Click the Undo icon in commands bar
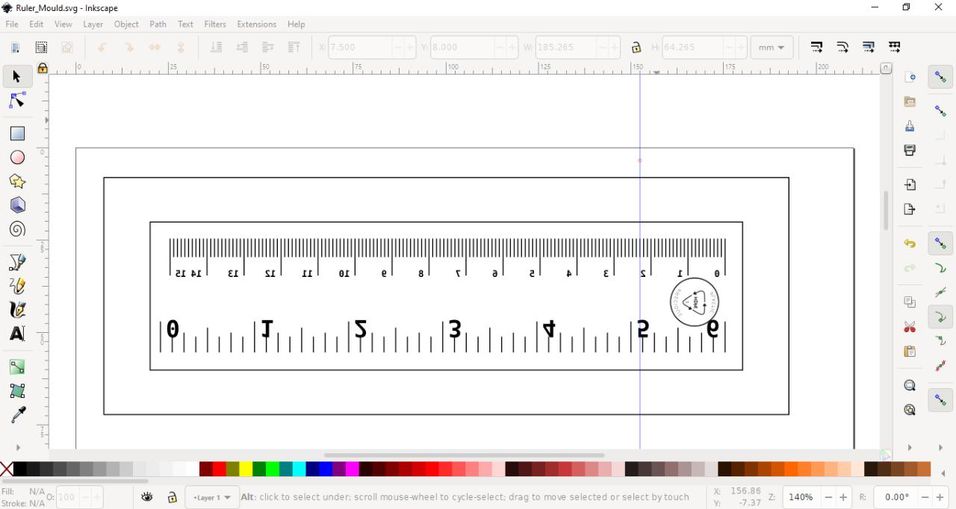This screenshot has width=956, height=509. point(910,243)
